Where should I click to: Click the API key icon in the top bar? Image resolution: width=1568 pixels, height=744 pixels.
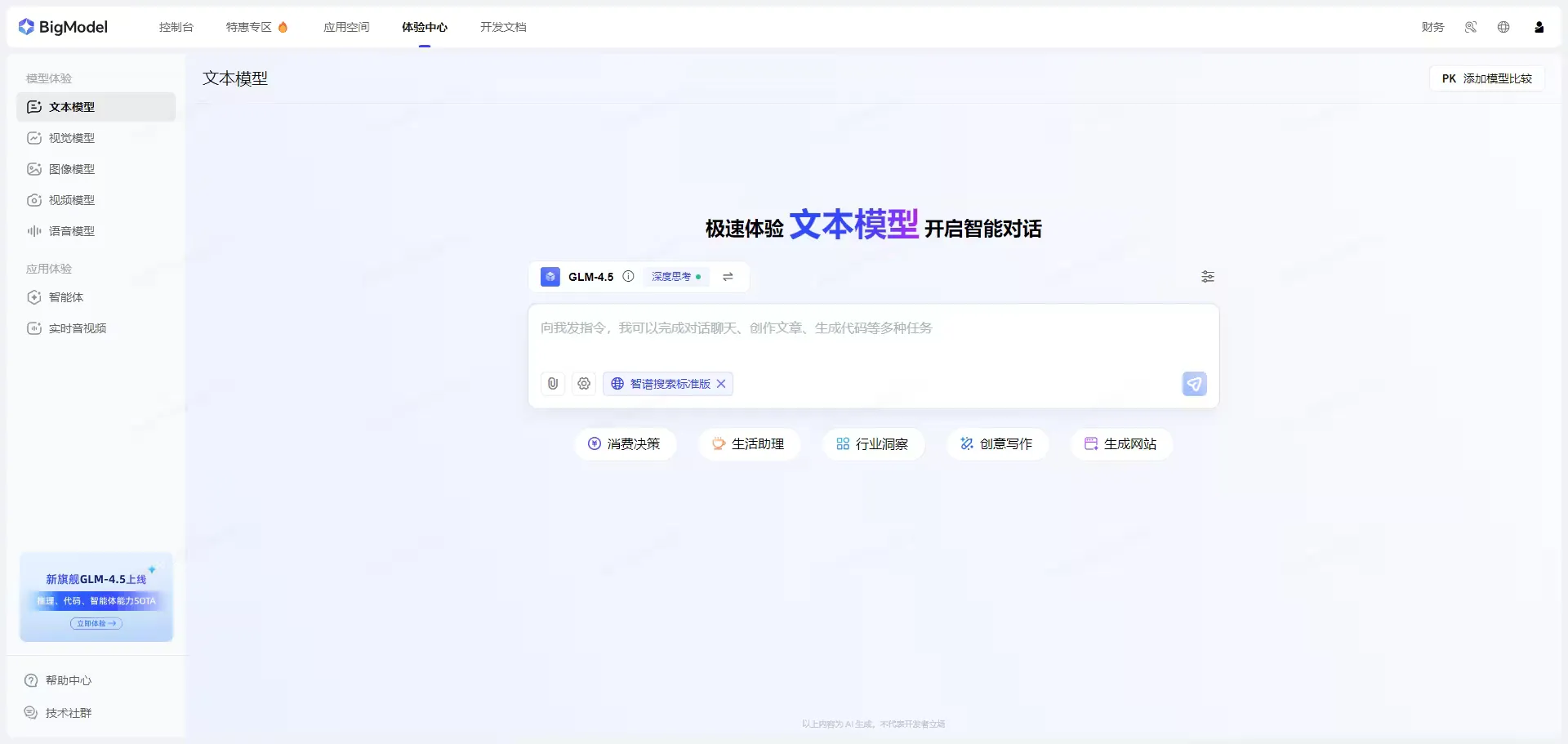1470,27
